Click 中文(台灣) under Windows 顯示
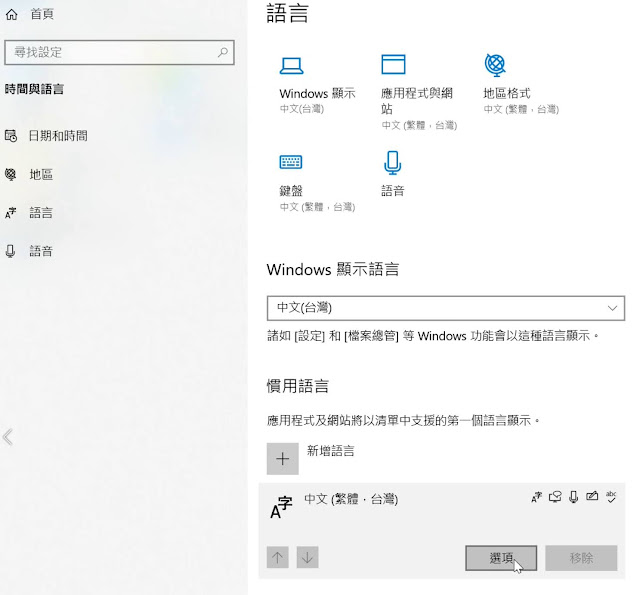Viewport: 640px width, 595px height. click(x=302, y=109)
